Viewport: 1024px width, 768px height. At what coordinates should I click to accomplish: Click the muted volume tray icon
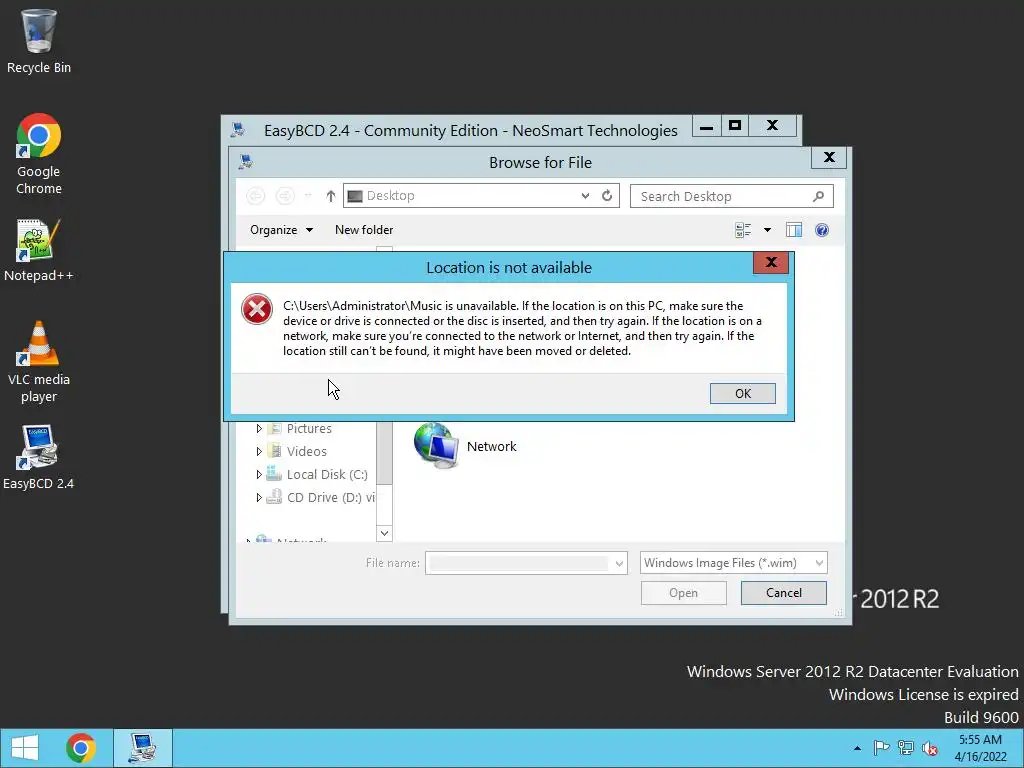coord(930,748)
